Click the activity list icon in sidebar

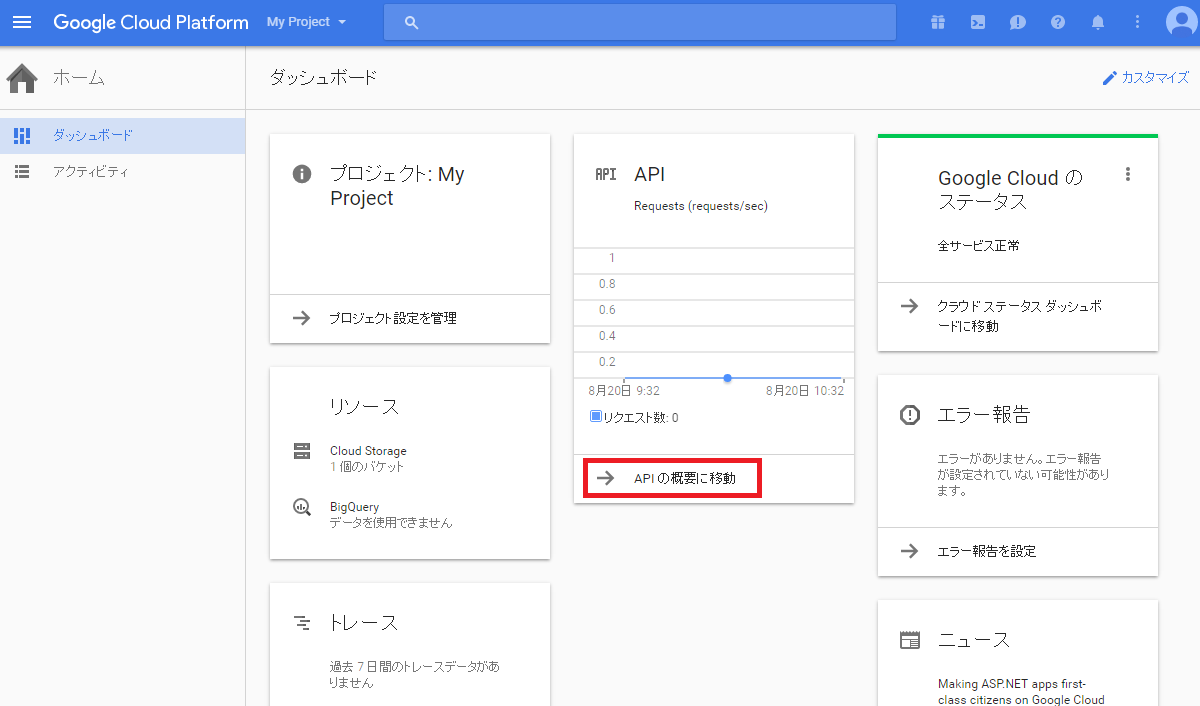(x=22, y=172)
